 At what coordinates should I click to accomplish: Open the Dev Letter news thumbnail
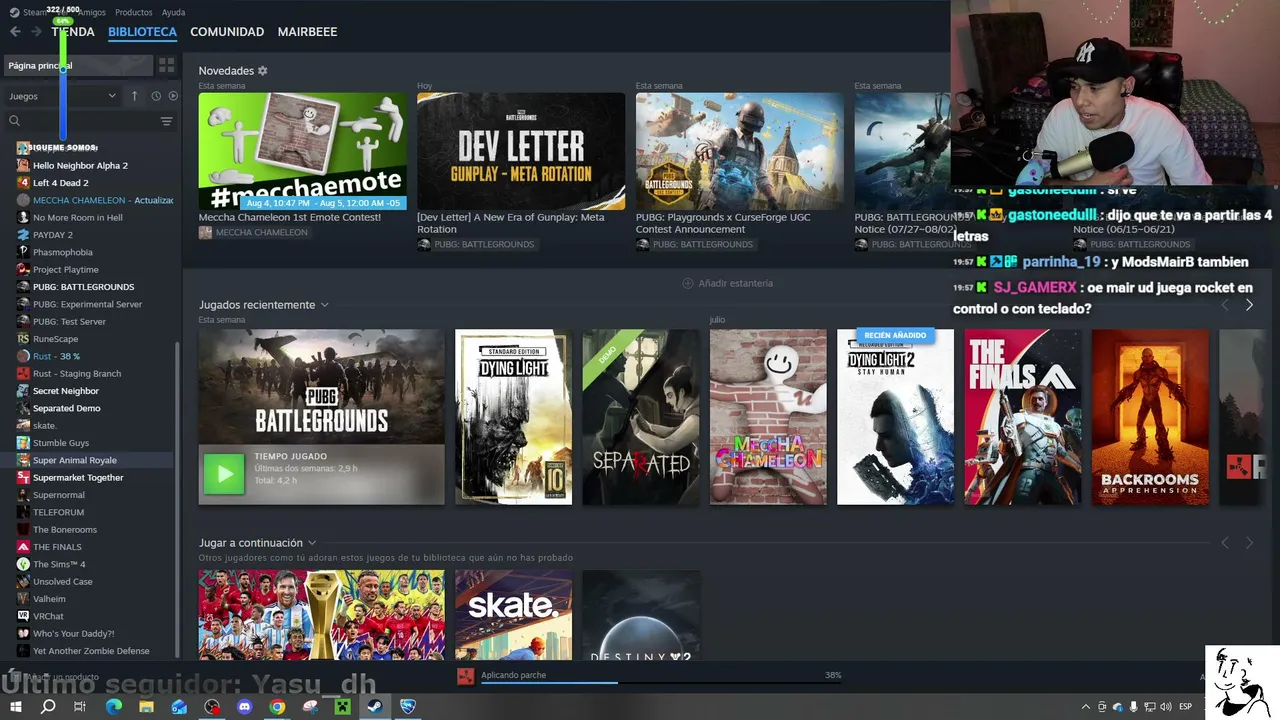click(x=521, y=151)
